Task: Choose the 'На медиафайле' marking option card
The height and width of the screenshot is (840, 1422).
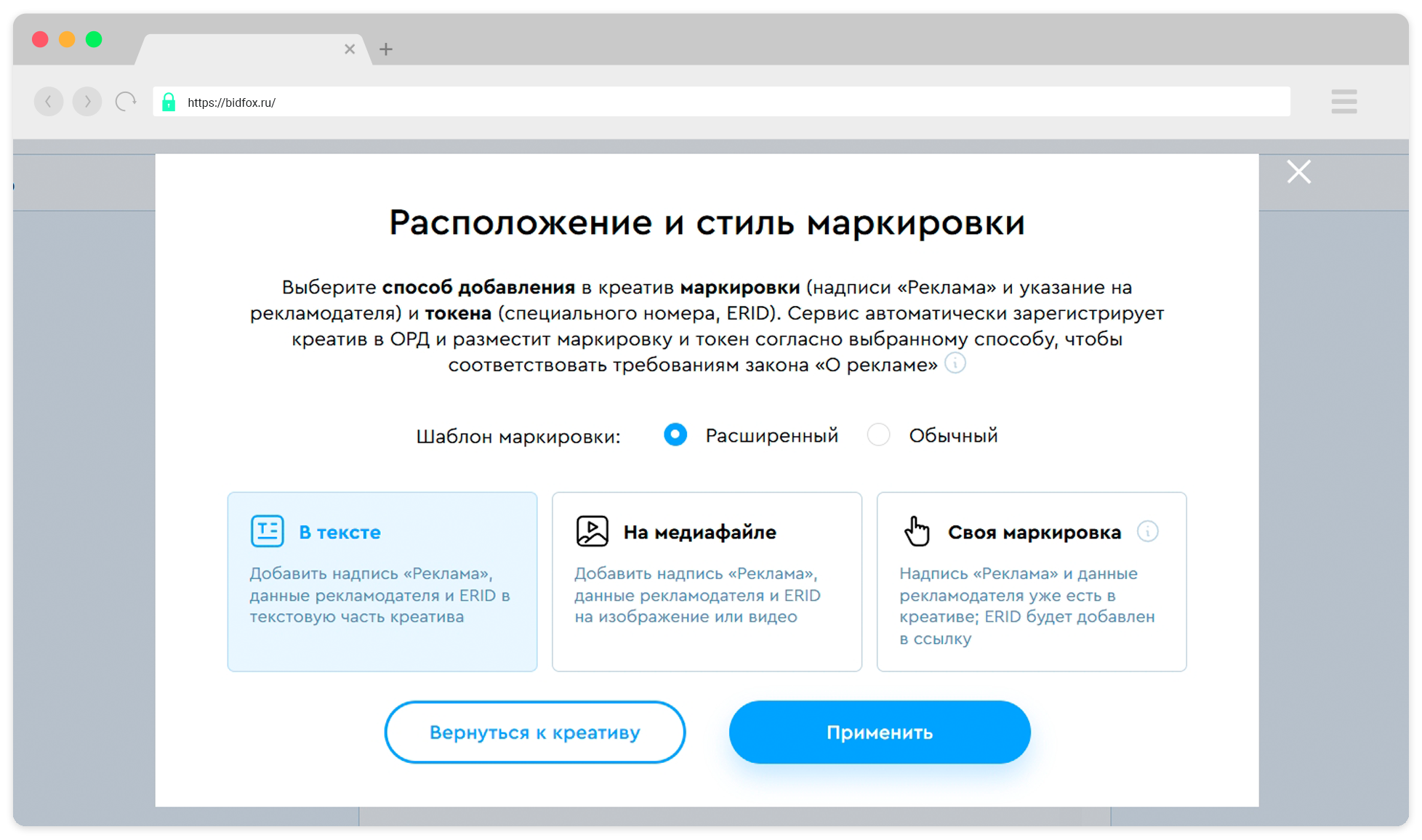Action: point(707,581)
